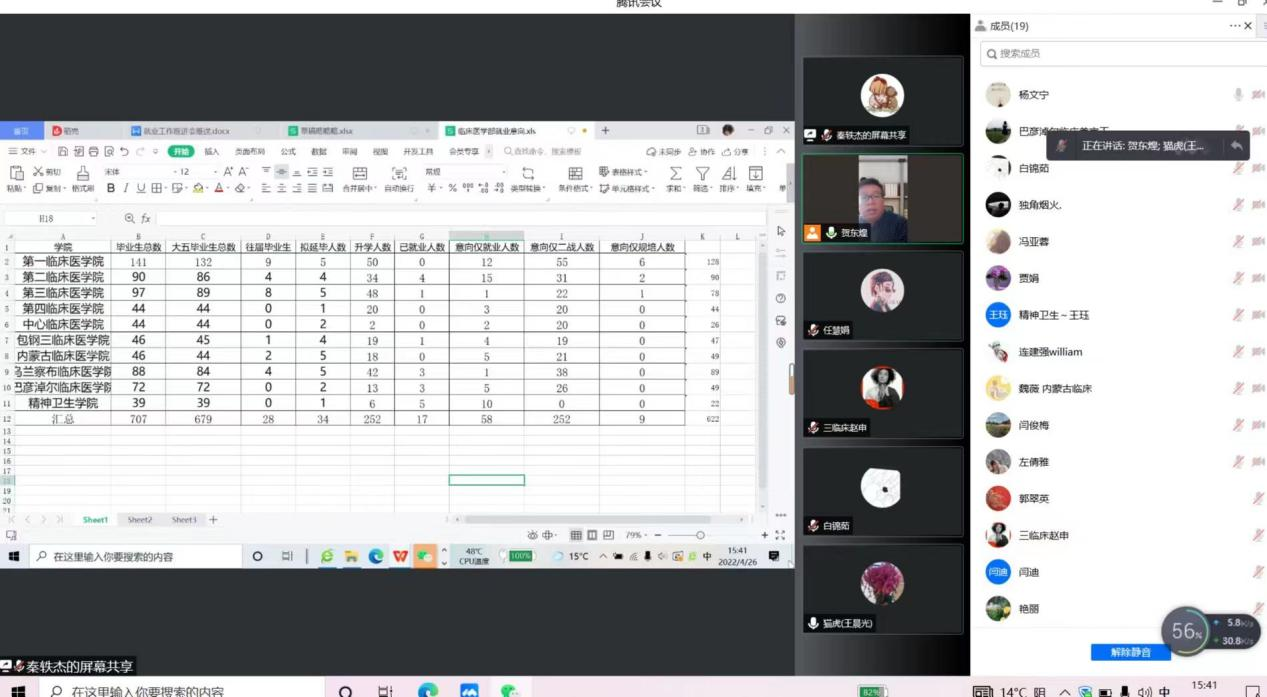Open the font color A swatch
This screenshot has width=1267, height=697.
pos(219,188)
